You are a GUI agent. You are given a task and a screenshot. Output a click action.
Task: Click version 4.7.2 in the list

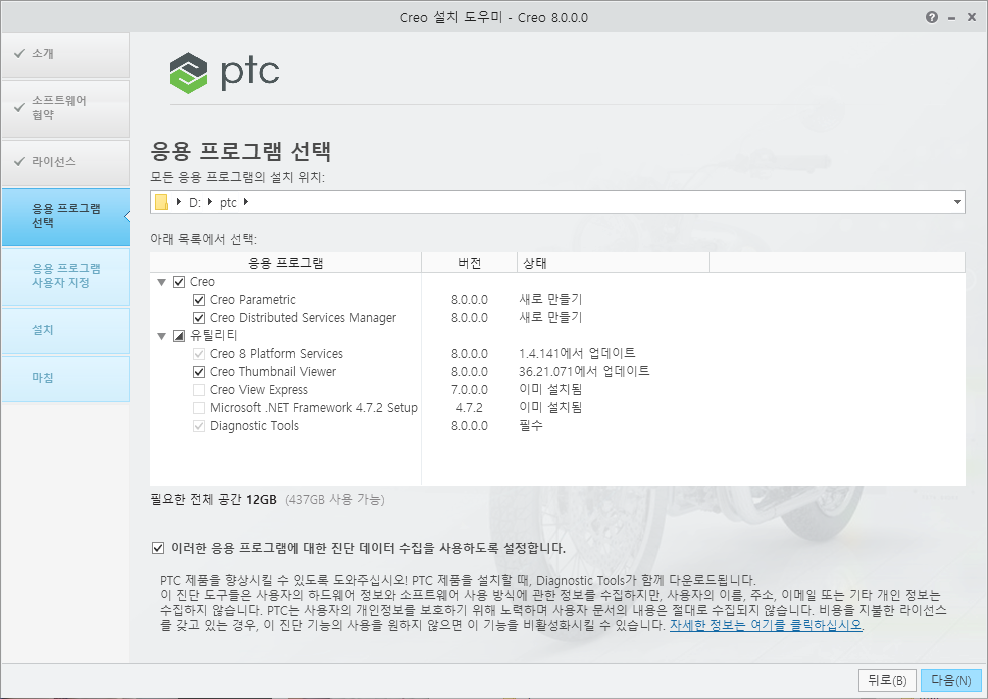469,408
